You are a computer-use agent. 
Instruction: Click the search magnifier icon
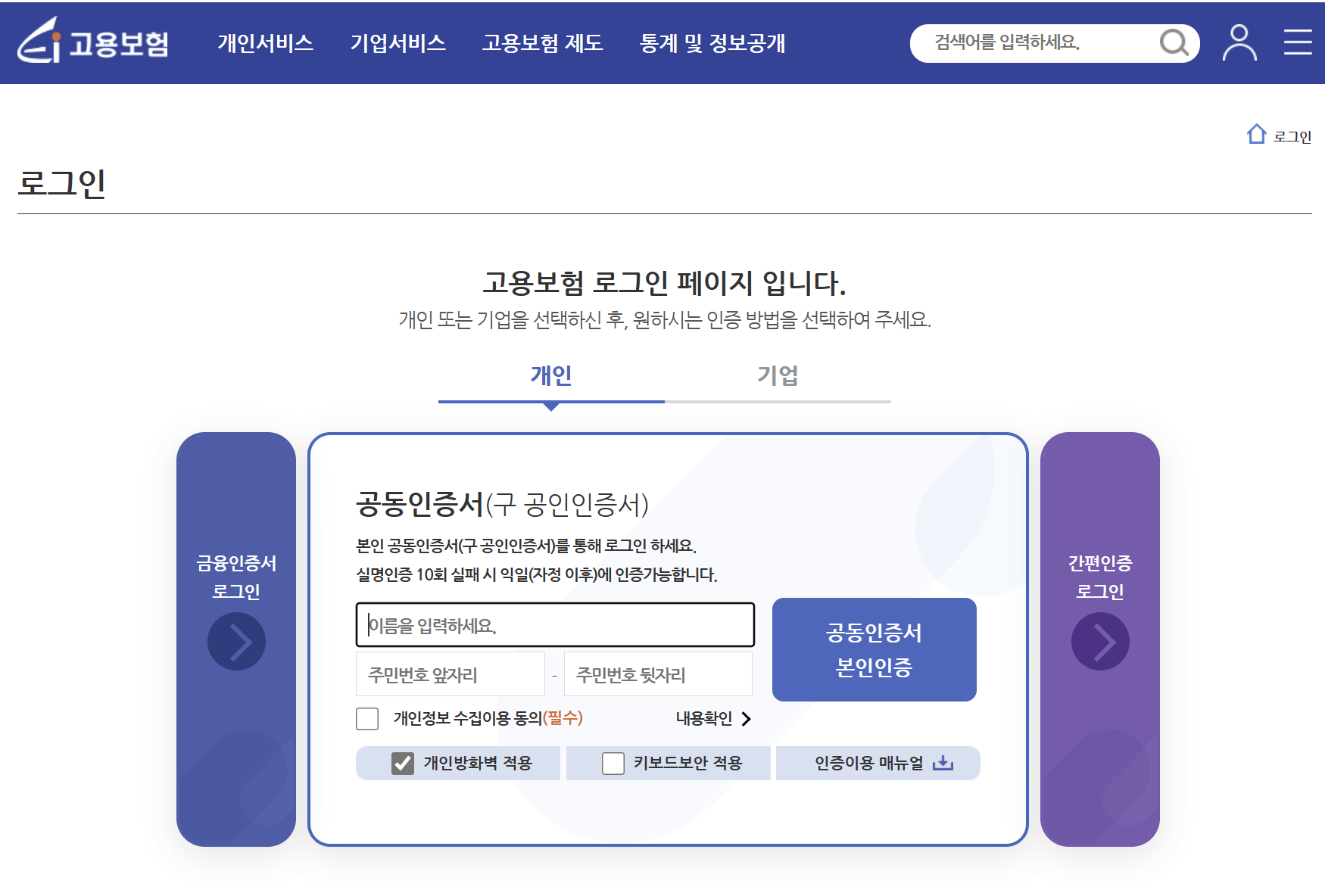tap(1174, 43)
